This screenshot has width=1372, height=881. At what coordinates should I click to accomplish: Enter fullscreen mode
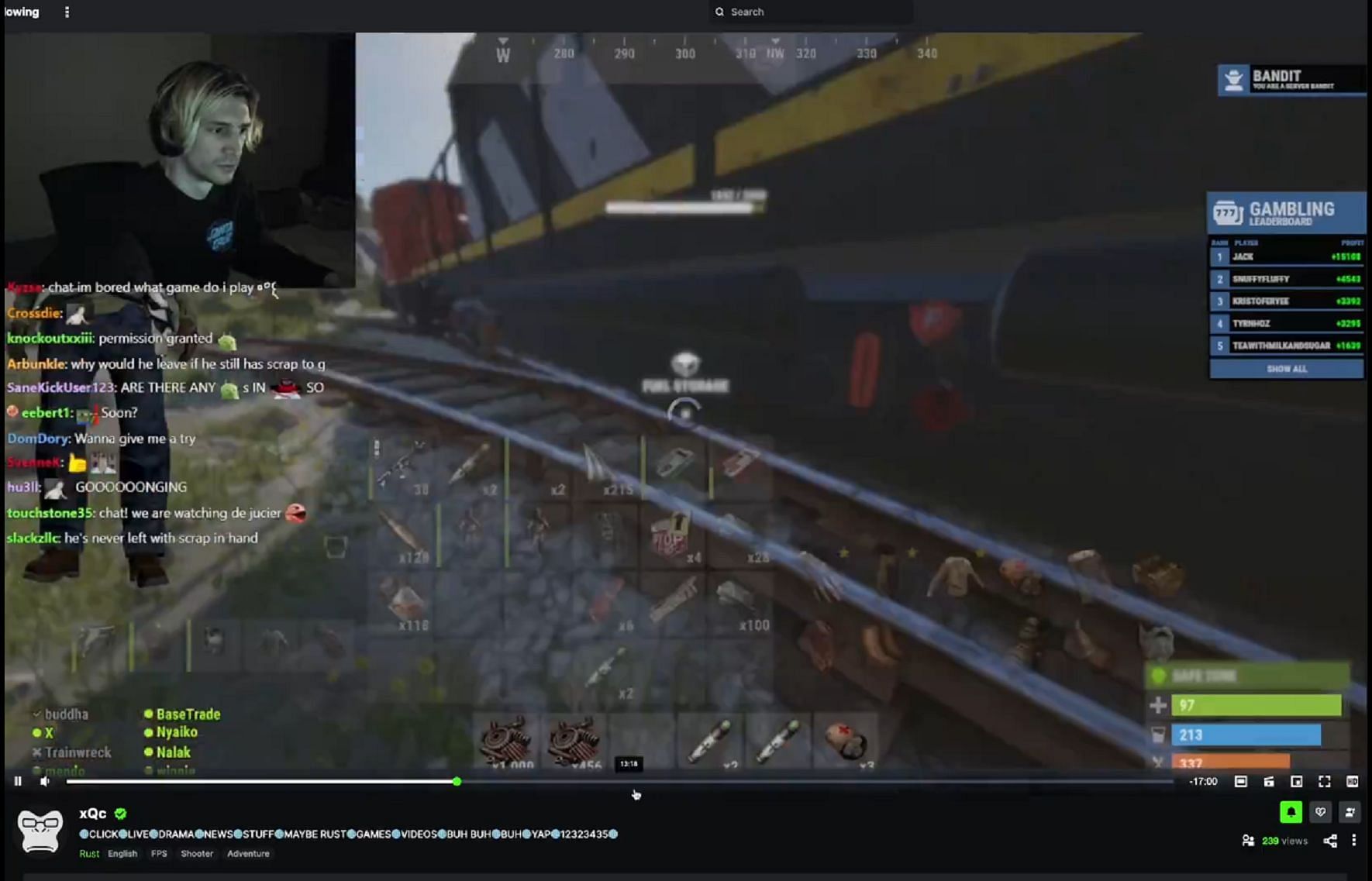pyautogui.click(x=1324, y=782)
